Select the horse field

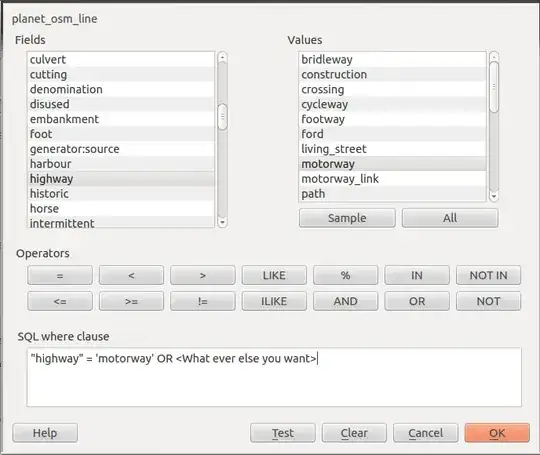(121, 208)
